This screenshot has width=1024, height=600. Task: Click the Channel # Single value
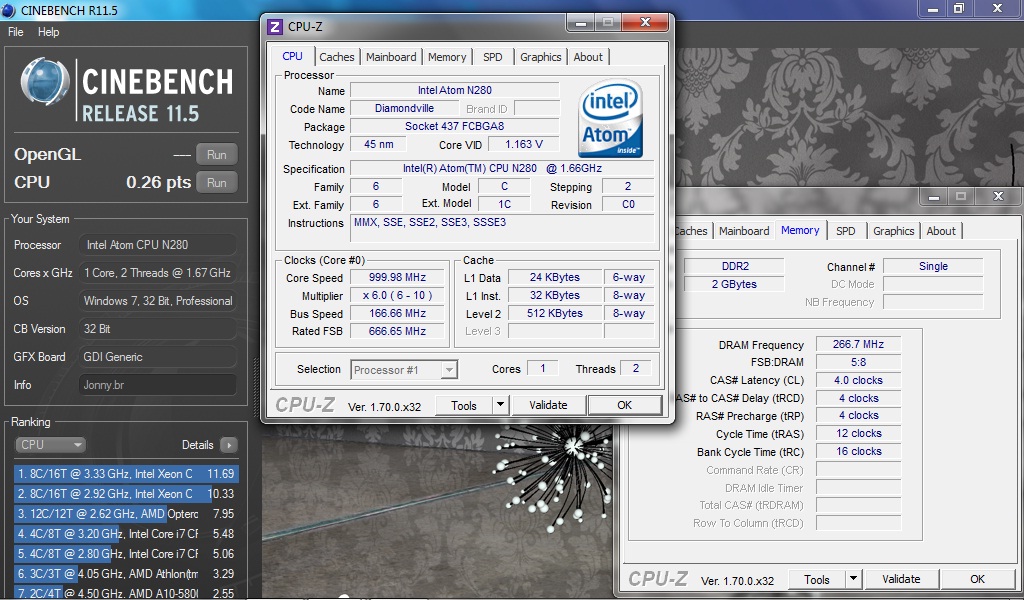933,266
